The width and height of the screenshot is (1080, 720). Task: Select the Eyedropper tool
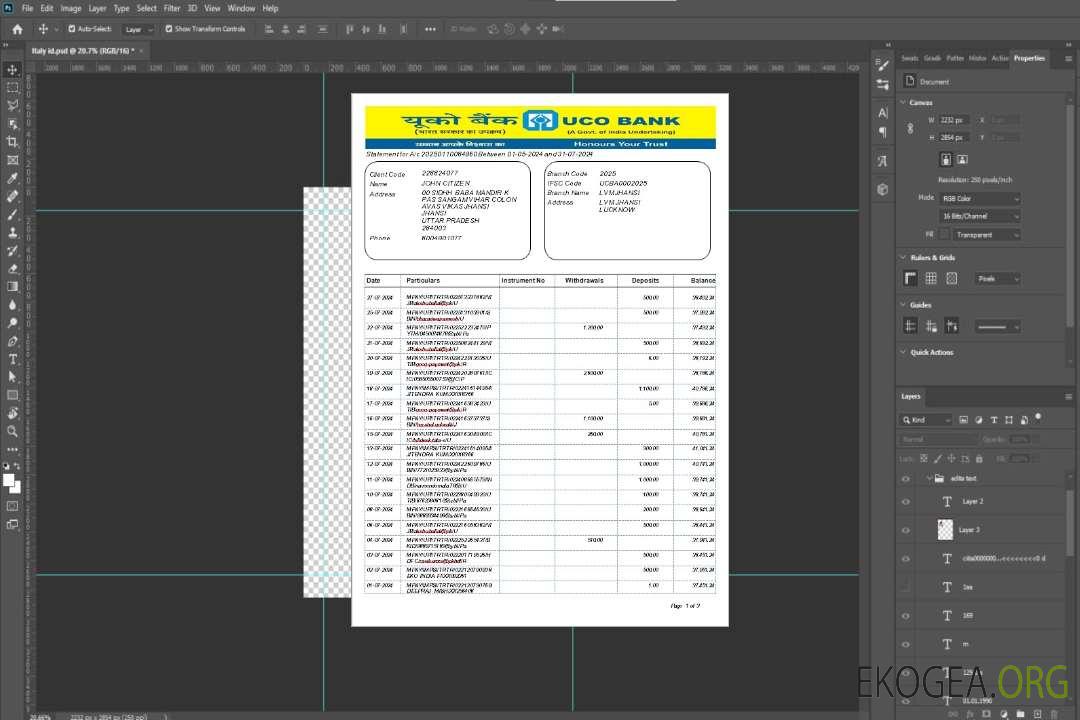tap(12, 178)
